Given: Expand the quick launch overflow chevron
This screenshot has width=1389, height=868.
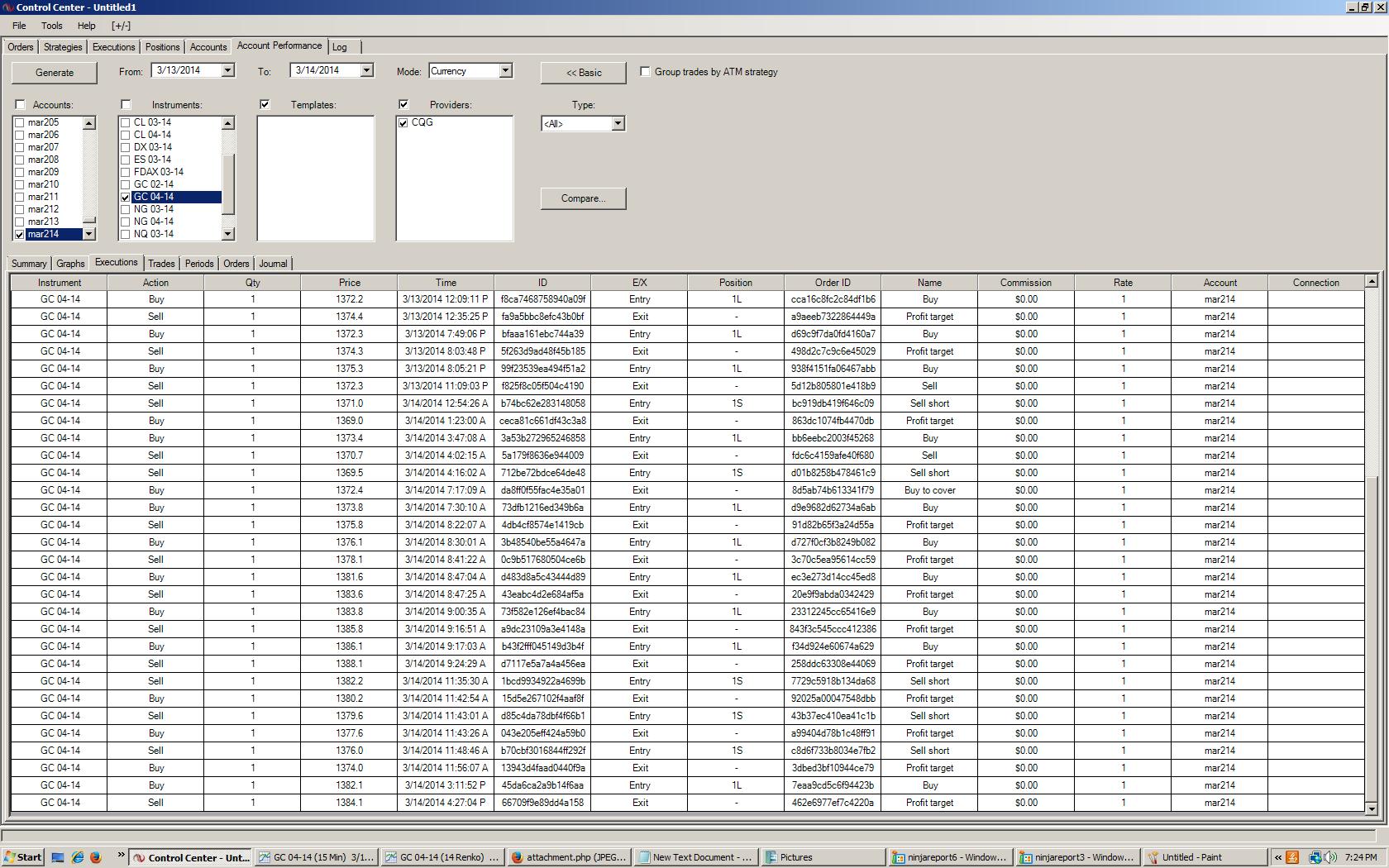Looking at the screenshot, I should tap(121, 856).
